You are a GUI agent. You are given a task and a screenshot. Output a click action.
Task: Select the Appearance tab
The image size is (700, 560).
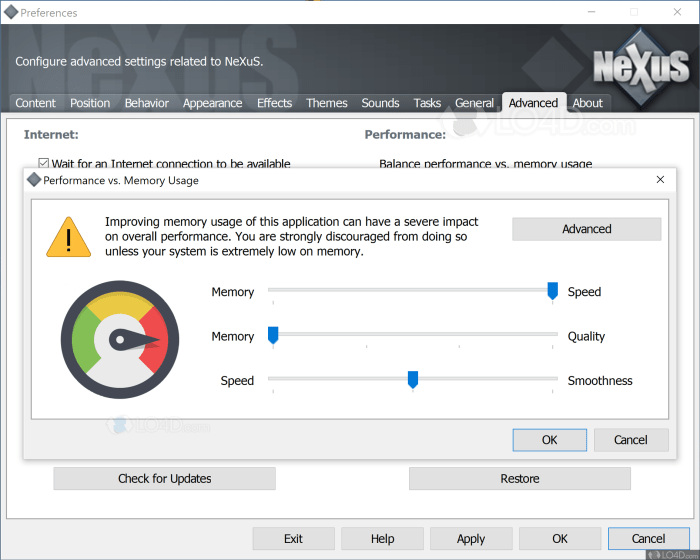tap(212, 103)
